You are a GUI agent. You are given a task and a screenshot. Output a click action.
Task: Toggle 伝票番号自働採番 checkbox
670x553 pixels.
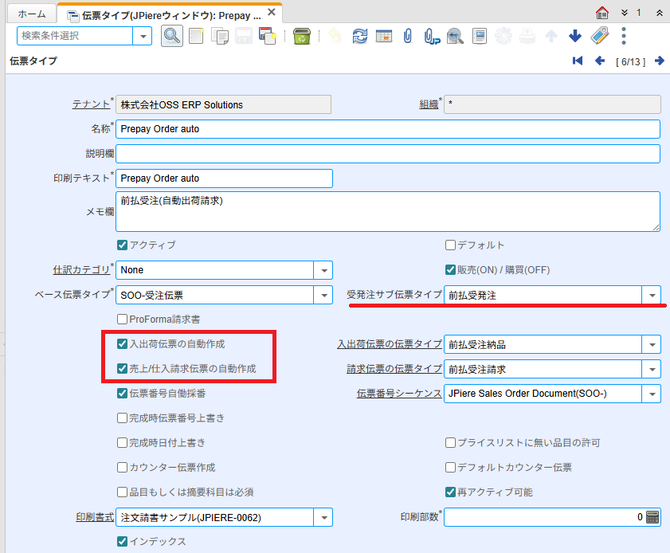122,393
